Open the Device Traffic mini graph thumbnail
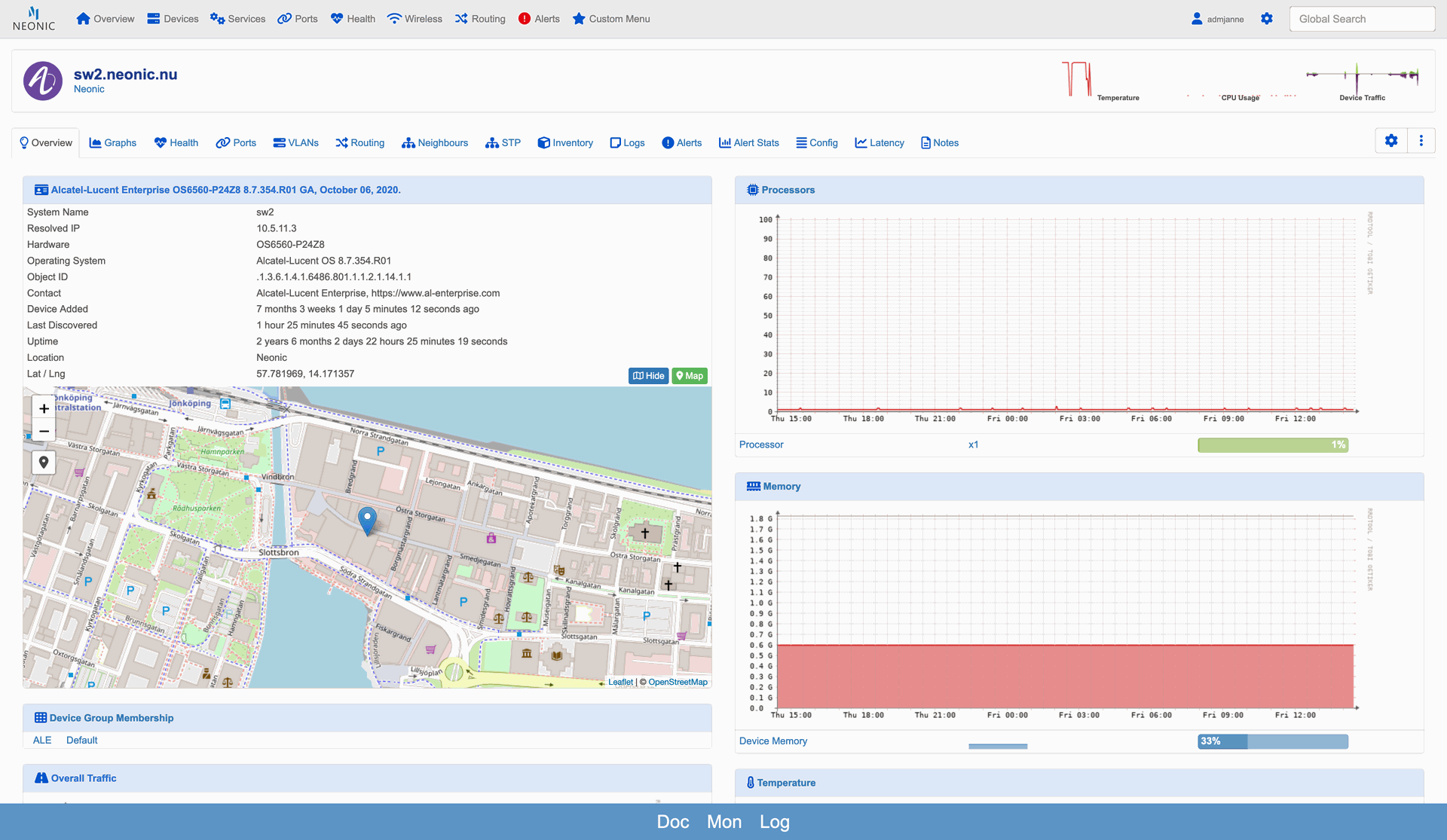The height and width of the screenshot is (840, 1447). [x=1363, y=81]
